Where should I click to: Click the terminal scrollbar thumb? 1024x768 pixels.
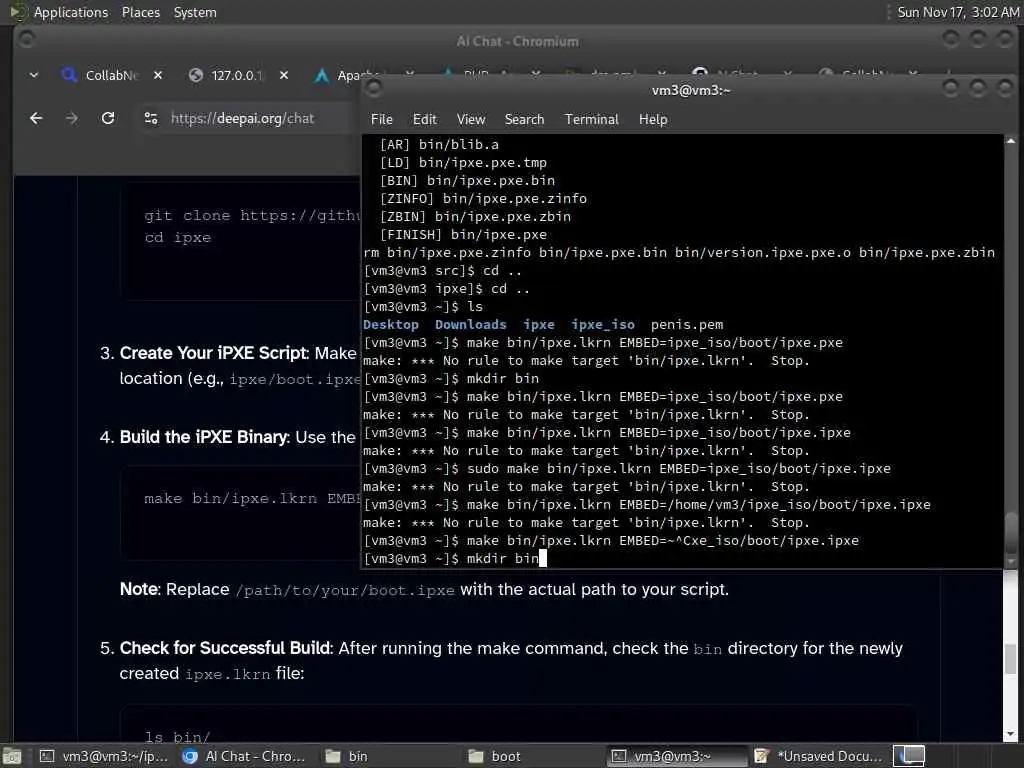click(x=1010, y=532)
